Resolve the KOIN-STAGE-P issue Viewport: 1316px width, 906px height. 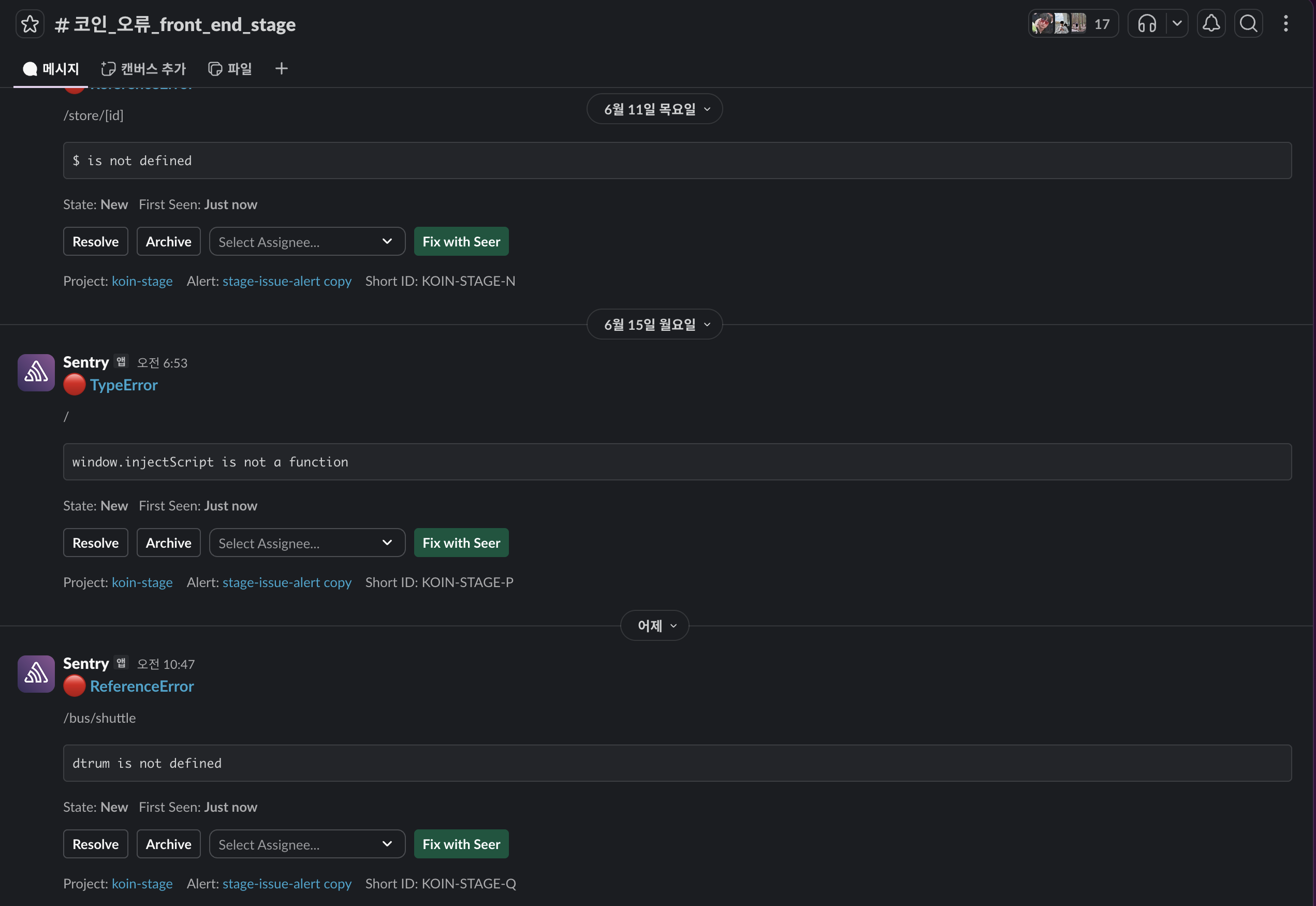coord(95,543)
